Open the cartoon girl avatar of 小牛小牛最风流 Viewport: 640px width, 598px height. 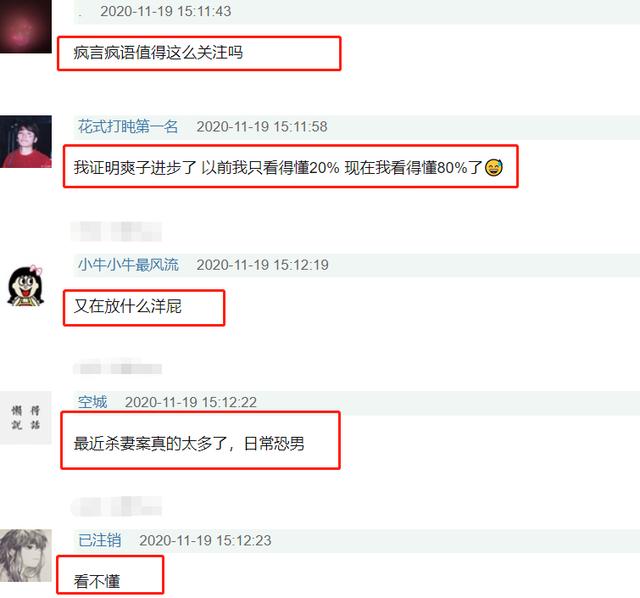point(26,286)
